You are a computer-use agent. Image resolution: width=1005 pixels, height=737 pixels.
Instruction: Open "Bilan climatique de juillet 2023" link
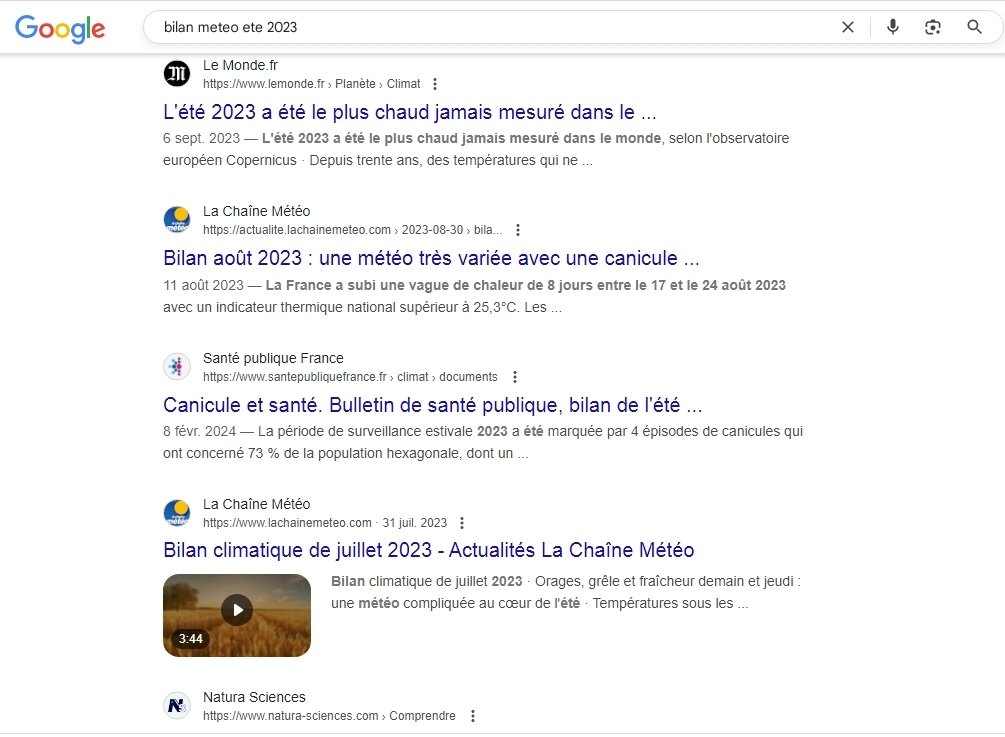point(428,551)
